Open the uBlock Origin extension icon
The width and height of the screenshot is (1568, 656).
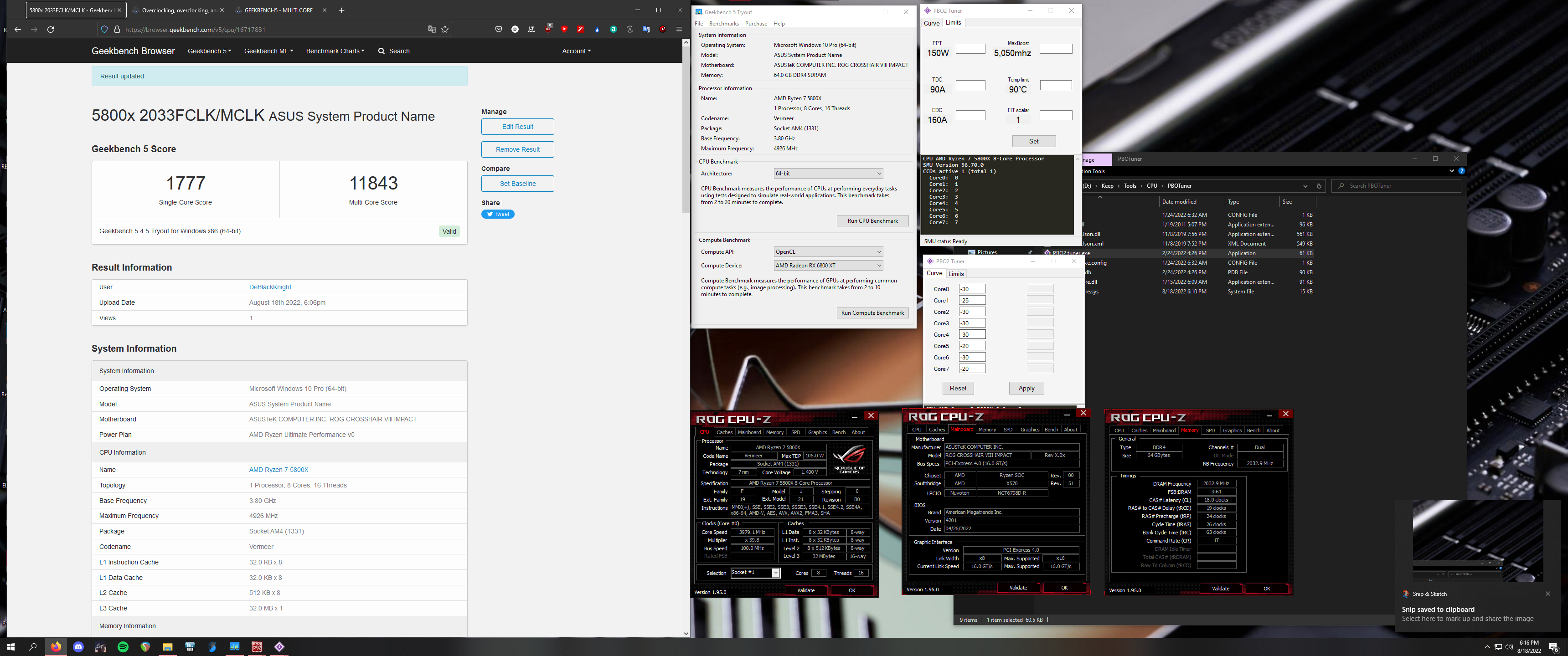tap(548, 29)
